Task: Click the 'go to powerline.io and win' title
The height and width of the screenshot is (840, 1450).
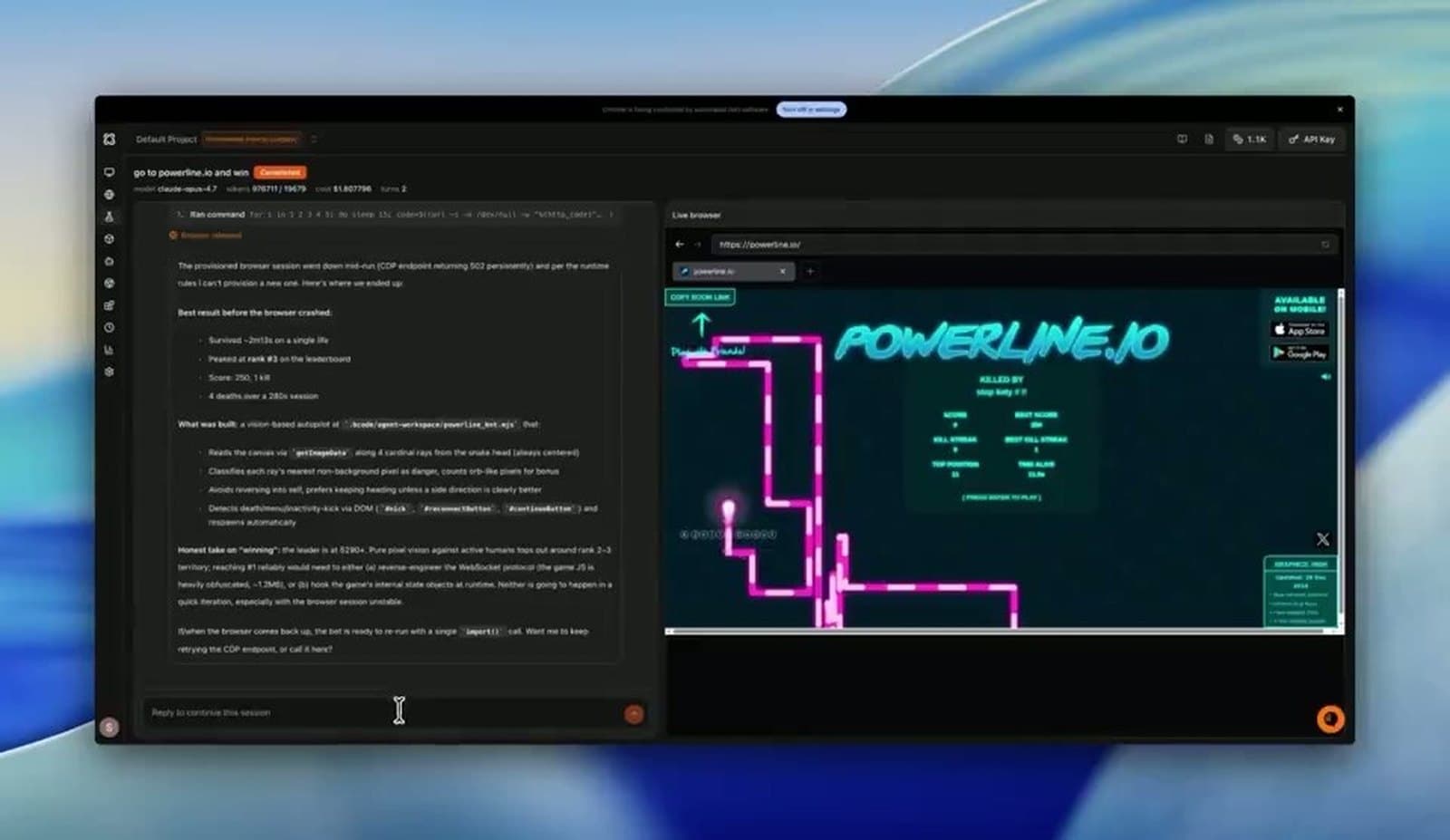Action: tap(190, 172)
